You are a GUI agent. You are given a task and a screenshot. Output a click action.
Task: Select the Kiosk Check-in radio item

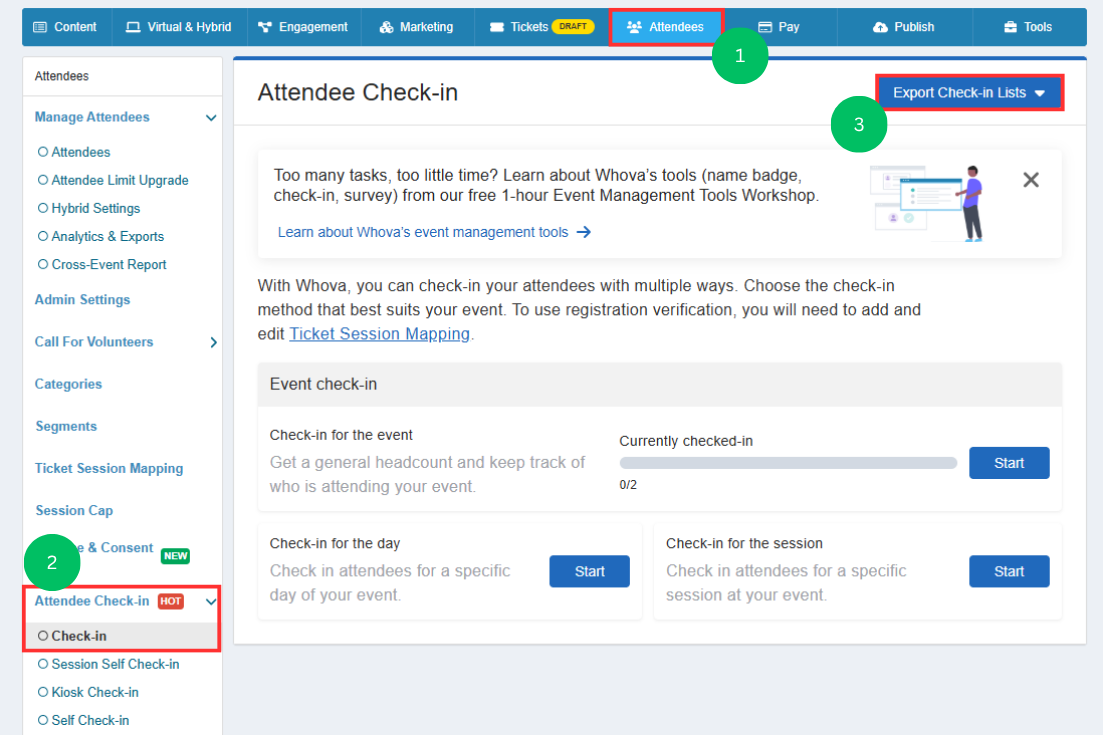88,692
